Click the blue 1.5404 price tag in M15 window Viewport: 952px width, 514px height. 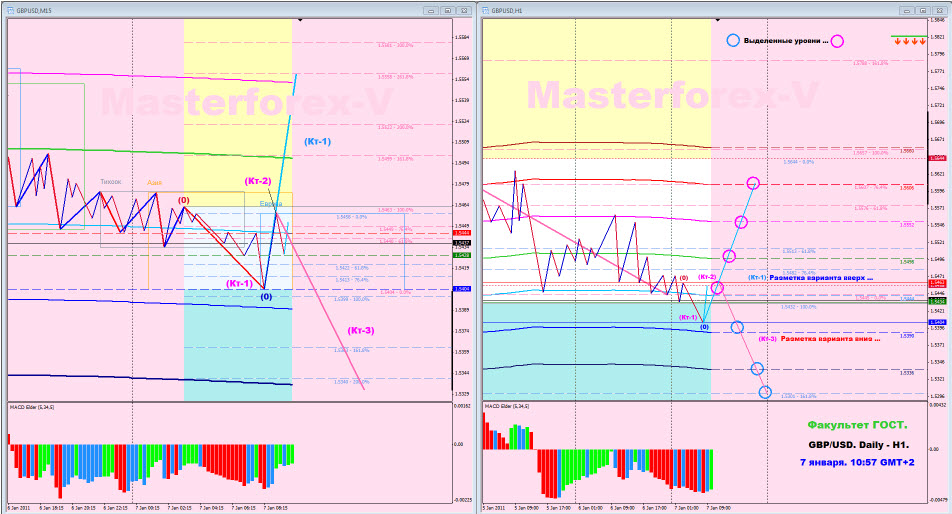[461, 289]
